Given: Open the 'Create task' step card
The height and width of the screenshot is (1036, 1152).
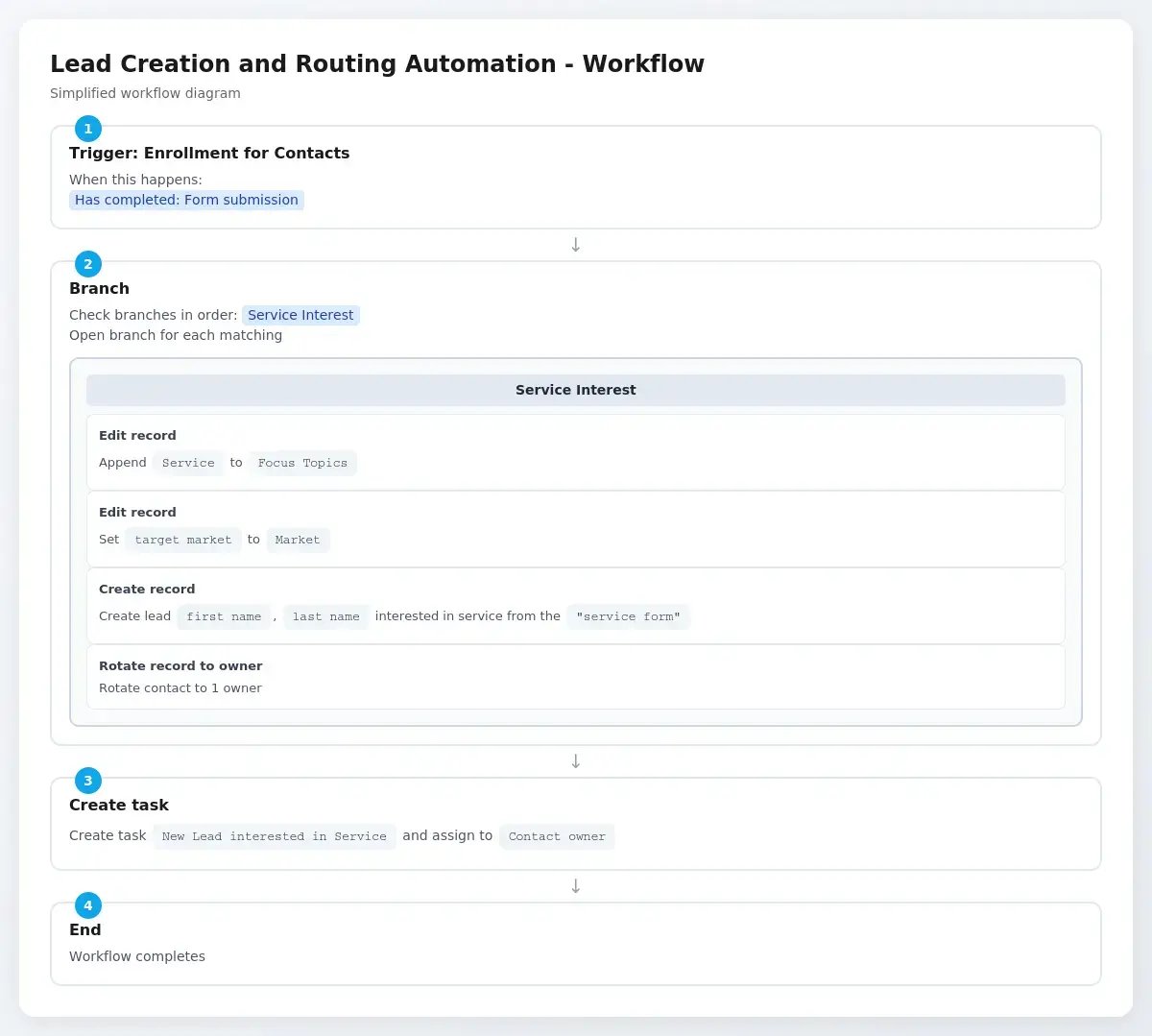Looking at the screenshot, I should [119, 805].
